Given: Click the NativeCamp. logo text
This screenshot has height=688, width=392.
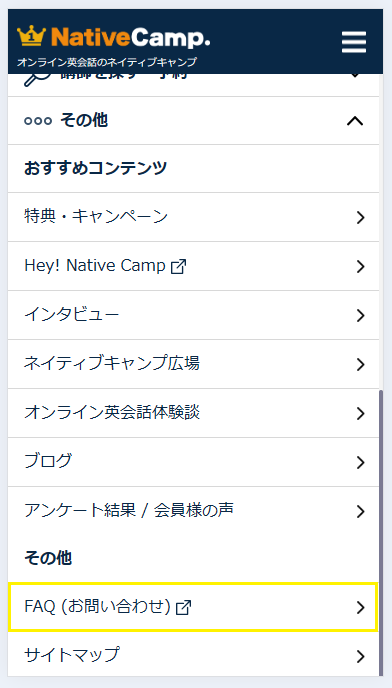Looking at the screenshot, I should (131, 37).
